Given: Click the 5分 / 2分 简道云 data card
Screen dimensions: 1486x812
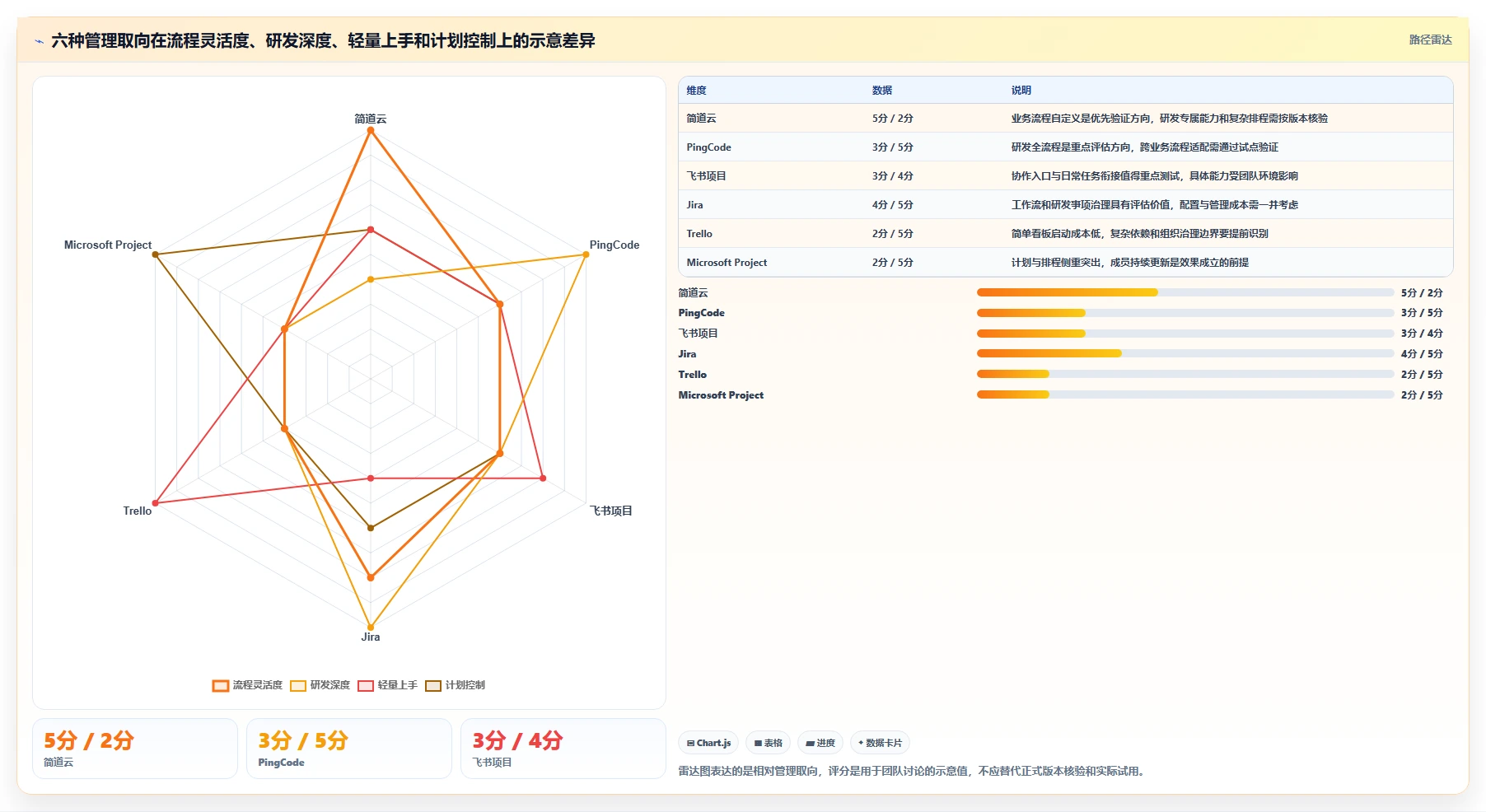Looking at the screenshot, I should (x=135, y=749).
